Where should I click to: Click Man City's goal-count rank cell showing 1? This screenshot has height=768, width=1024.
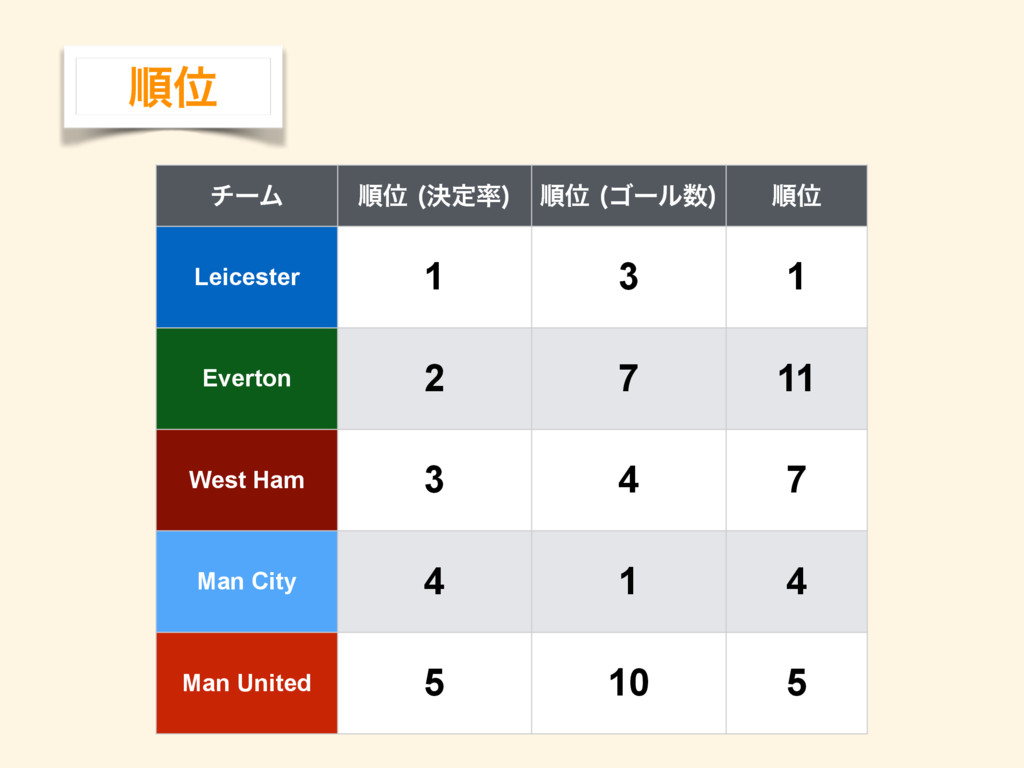click(628, 581)
